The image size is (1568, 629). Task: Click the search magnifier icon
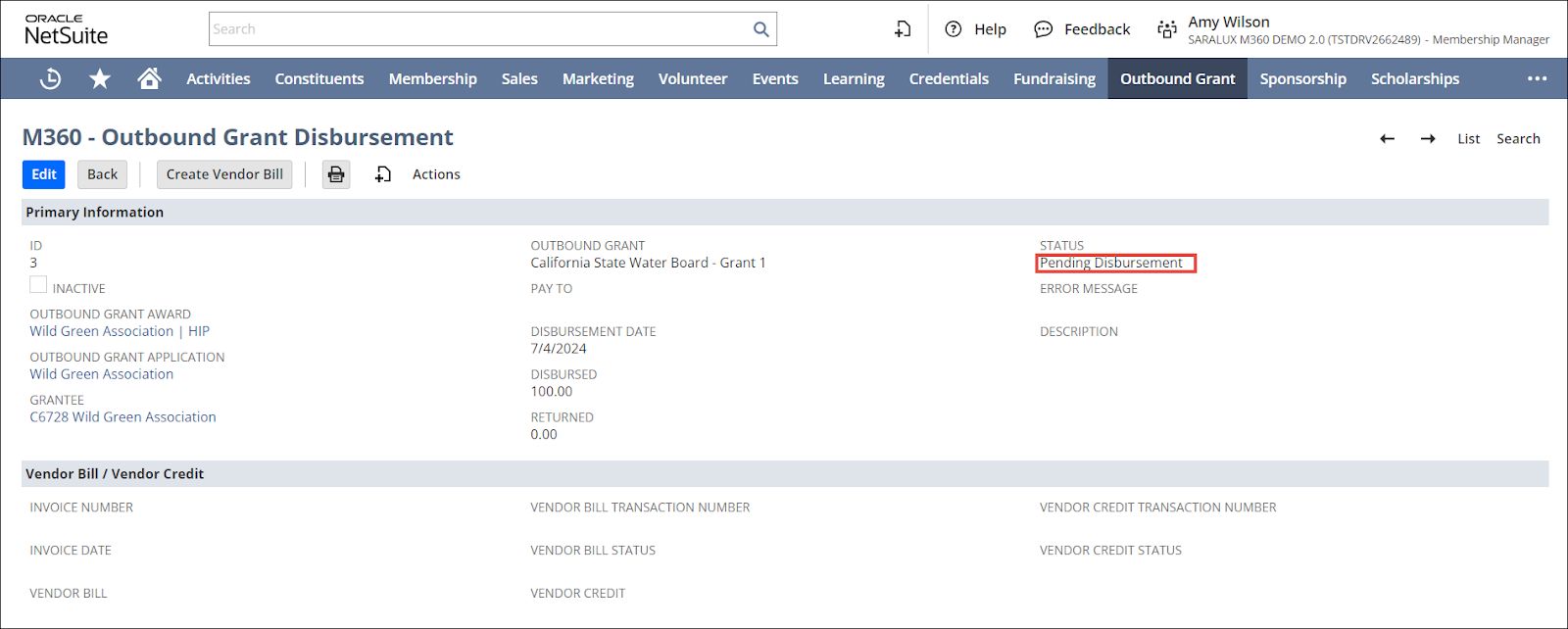[x=760, y=29]
